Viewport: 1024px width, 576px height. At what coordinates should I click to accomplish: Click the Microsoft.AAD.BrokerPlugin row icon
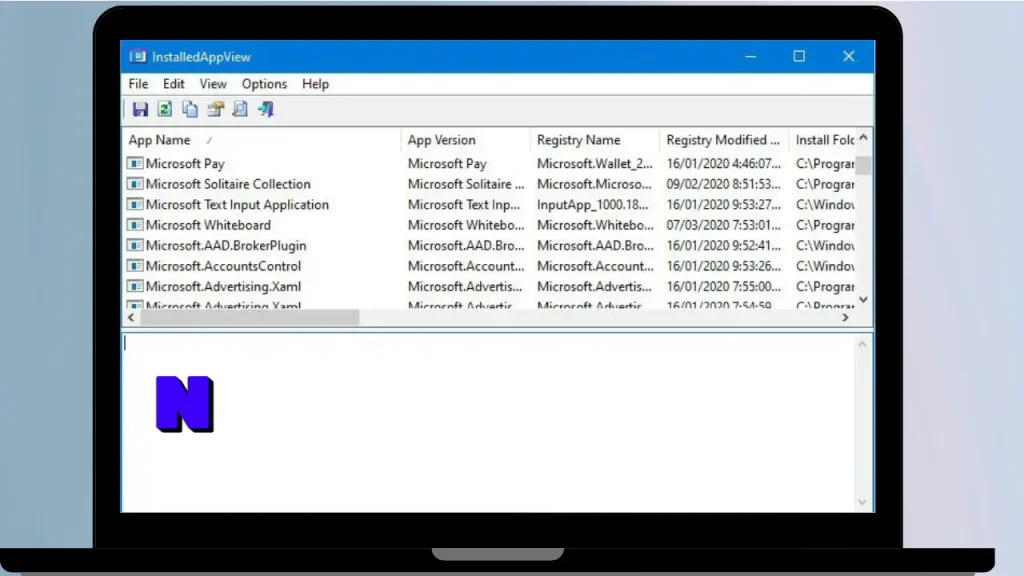coord(135,246)
